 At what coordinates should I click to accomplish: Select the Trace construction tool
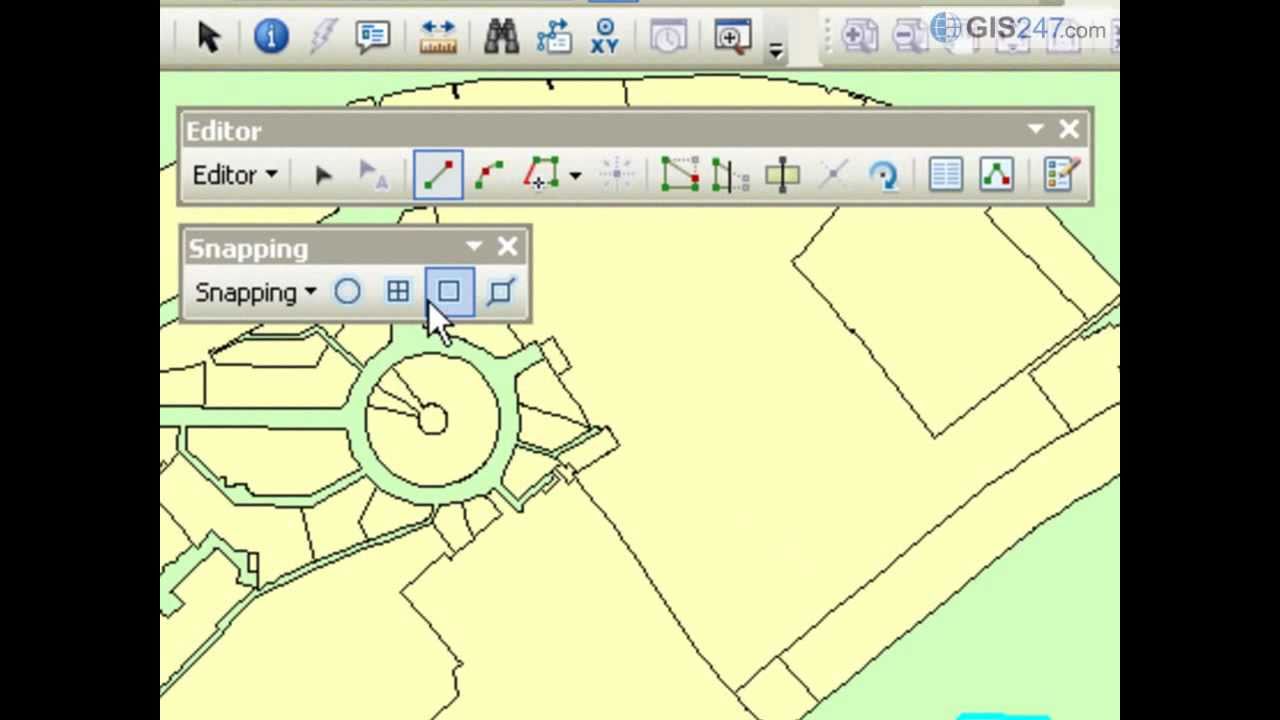pos(541,175)
